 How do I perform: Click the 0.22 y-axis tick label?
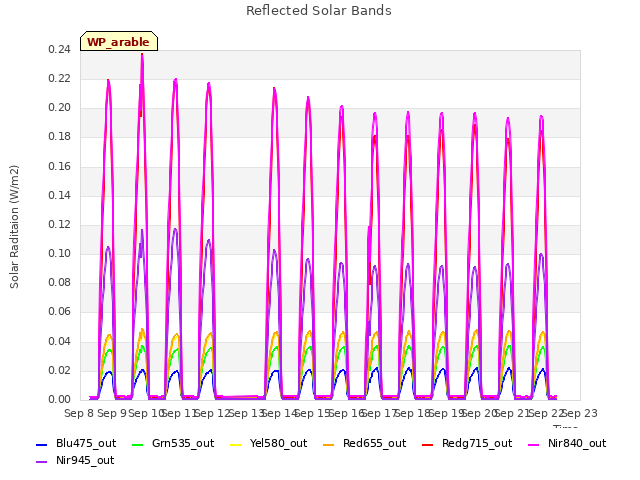(x=59, y=78)
